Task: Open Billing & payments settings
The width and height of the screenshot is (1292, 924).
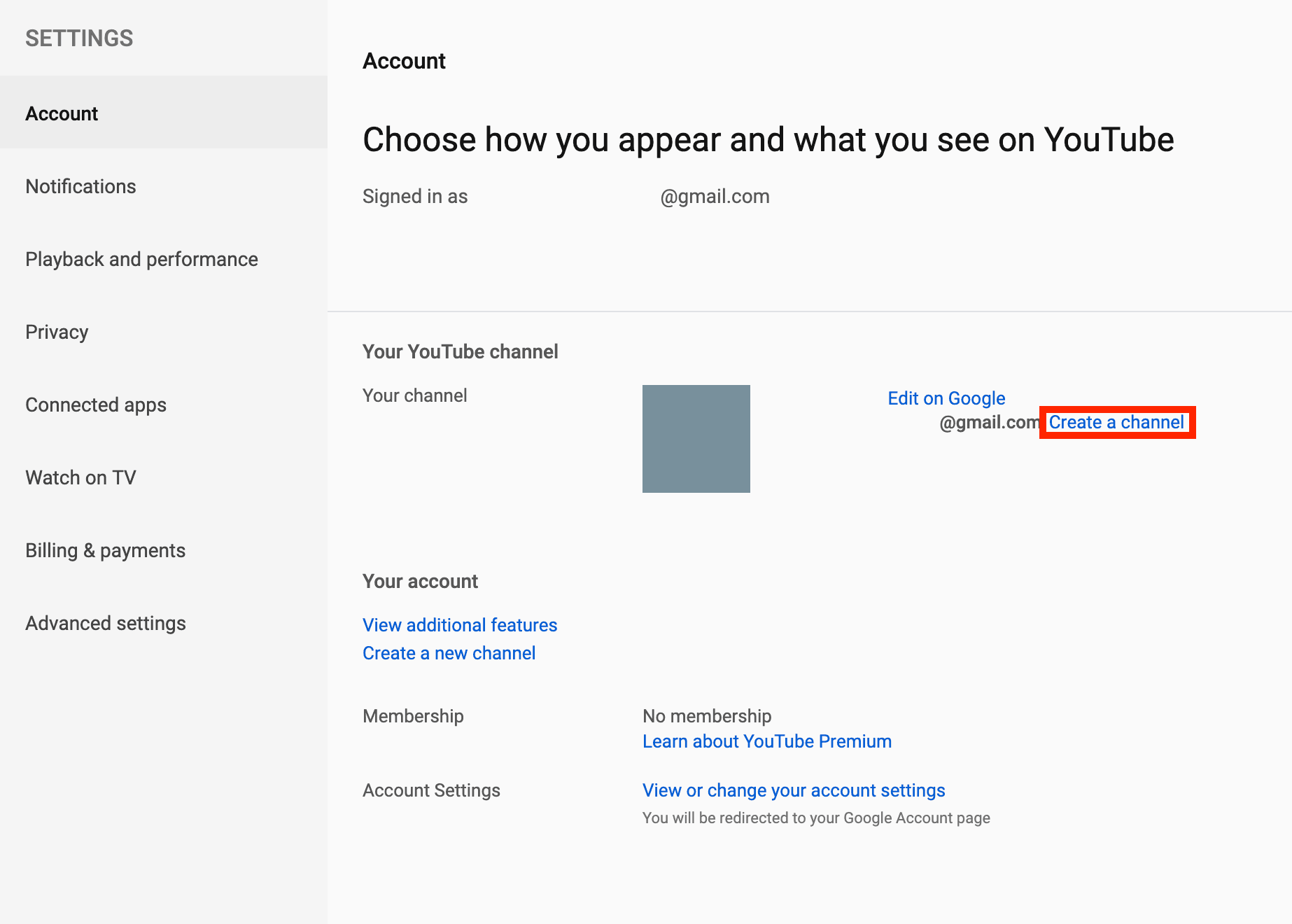Action: 105,550
